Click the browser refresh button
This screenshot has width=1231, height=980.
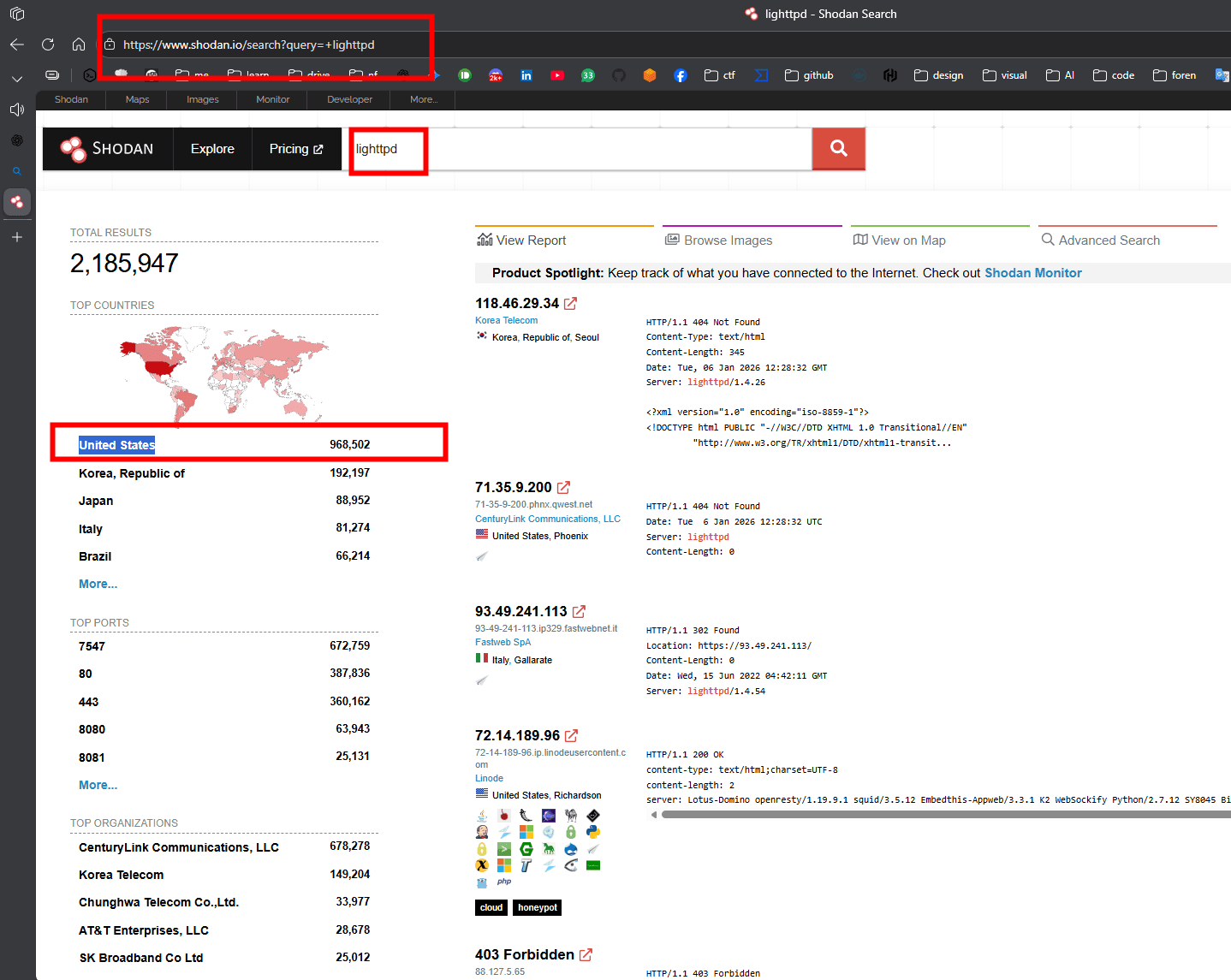click(x=48, y=45)
